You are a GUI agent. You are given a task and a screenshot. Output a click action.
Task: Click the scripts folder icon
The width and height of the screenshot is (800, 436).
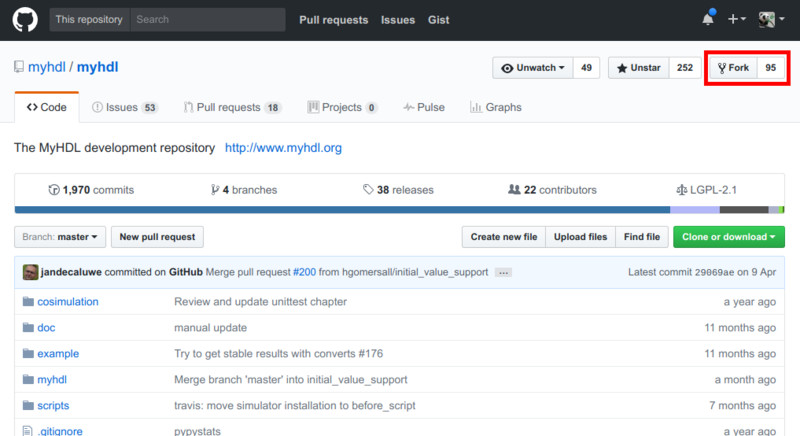click(x=28, y=405)
